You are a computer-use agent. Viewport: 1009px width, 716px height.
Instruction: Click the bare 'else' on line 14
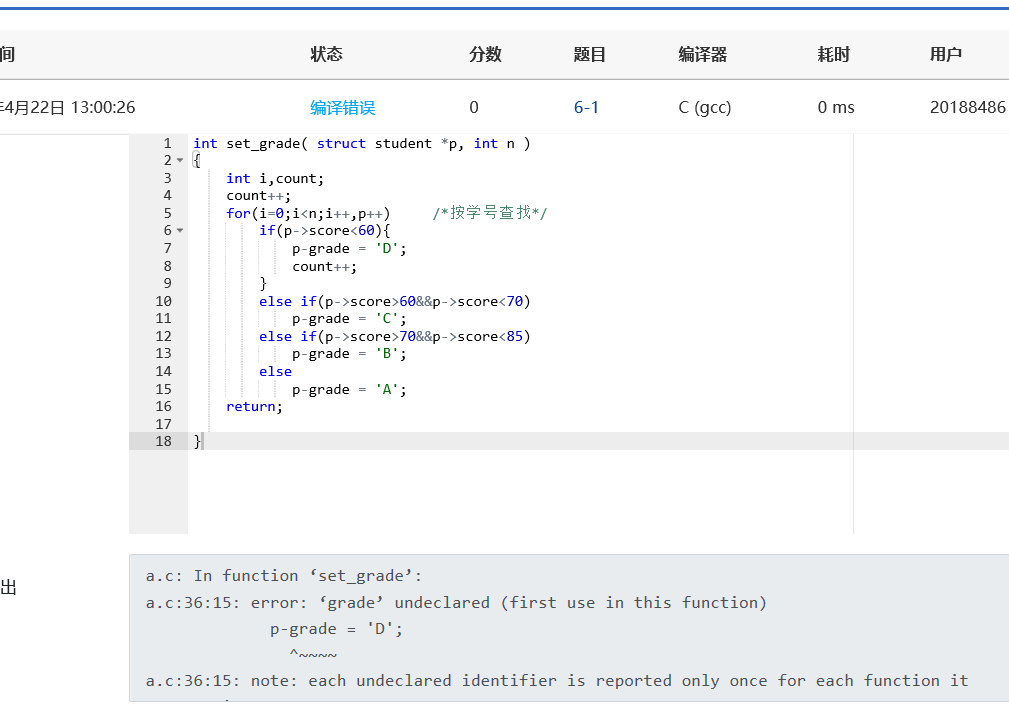[x=275, y=372]
